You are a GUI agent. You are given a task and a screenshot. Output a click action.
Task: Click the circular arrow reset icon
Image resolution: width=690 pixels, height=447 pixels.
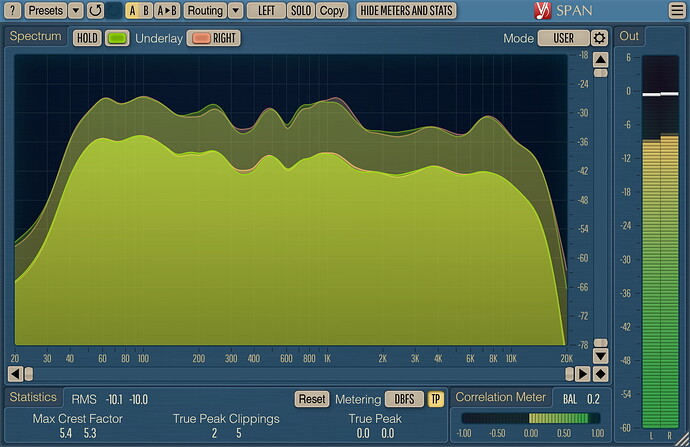[95, 10]
